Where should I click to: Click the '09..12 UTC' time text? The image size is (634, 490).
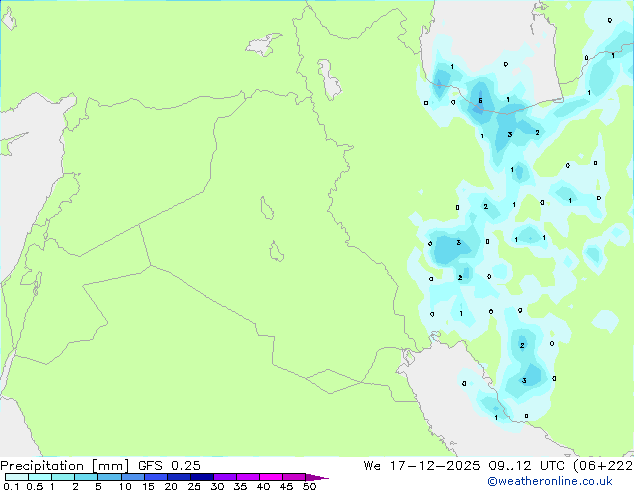coord(527,465)
